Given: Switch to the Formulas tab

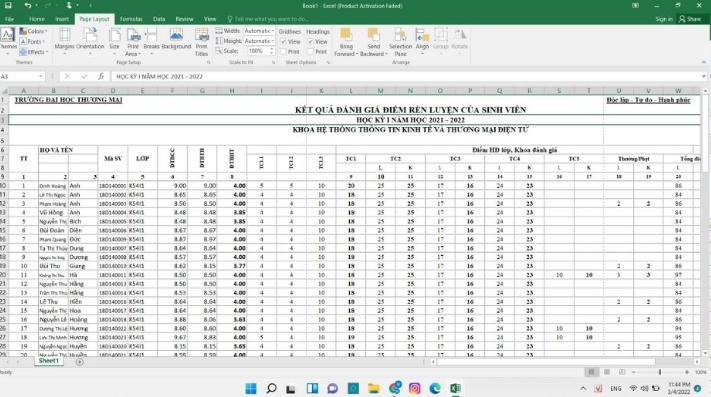Looking at the screenshot, I should 131,19.
